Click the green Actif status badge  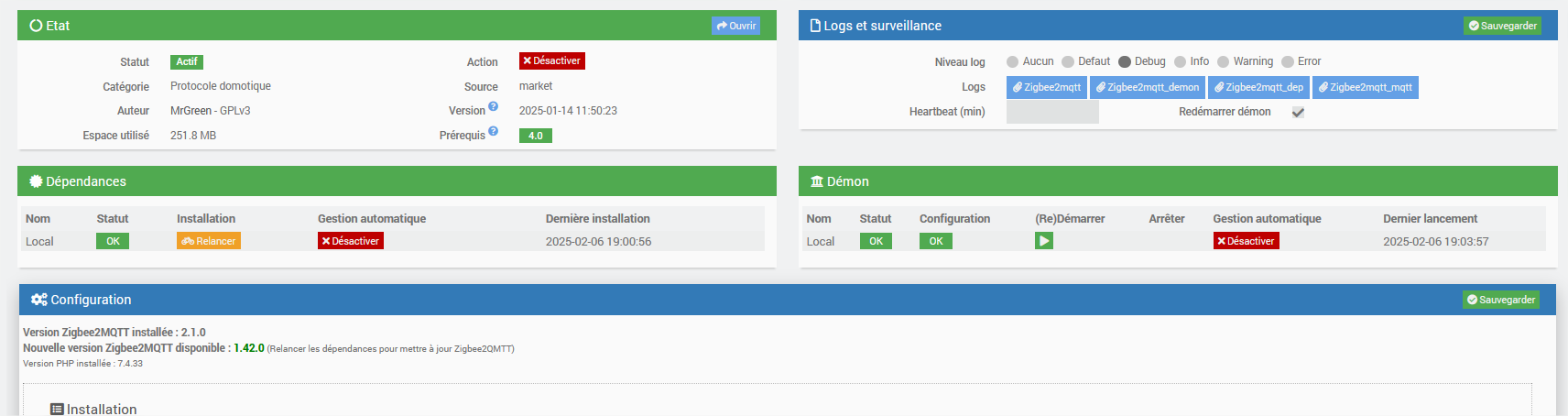[187, 61]
